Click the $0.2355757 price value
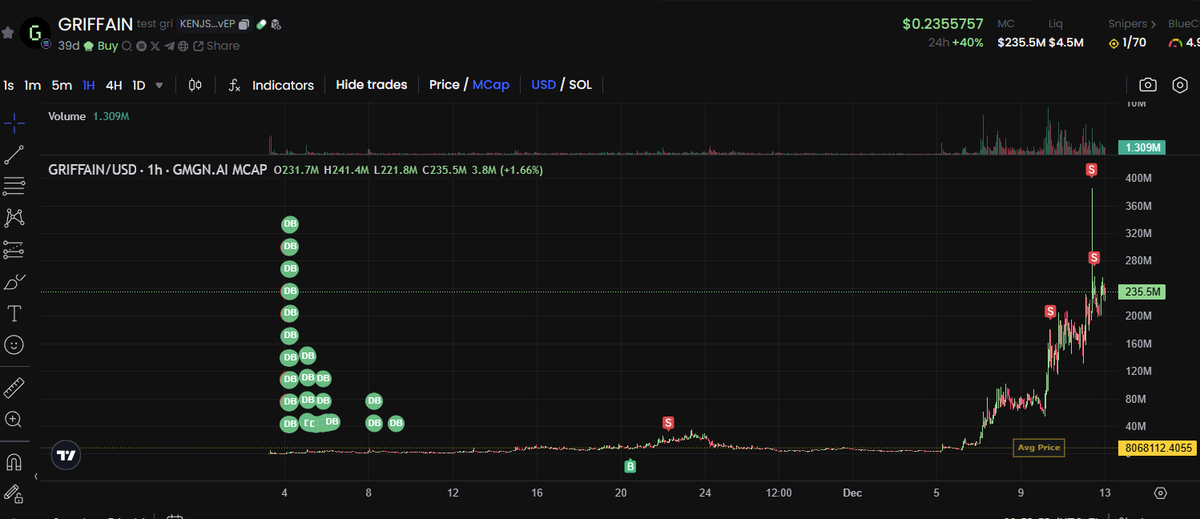The image size is (1200, 519). coord(943,23)
